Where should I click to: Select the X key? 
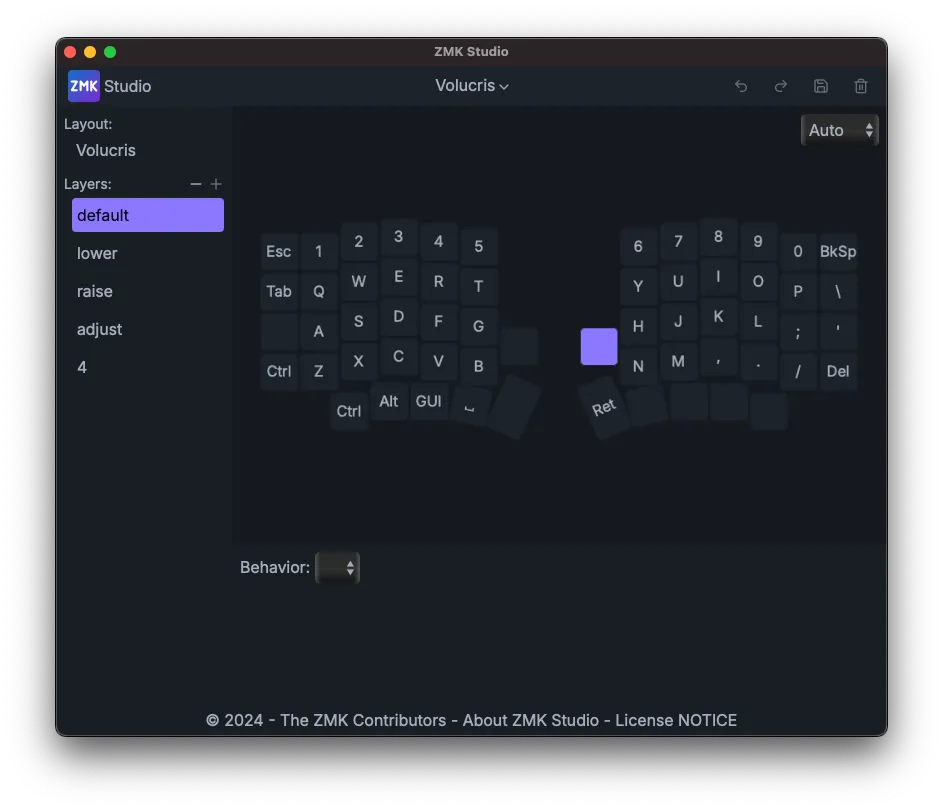pyautogui.click(x=358, y=361)
